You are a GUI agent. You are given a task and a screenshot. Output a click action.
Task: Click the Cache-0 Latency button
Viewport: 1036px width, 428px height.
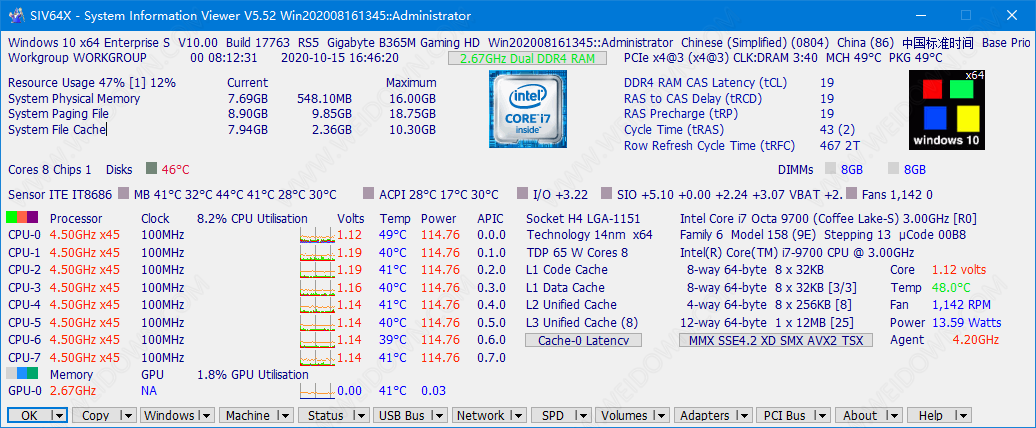583,340
